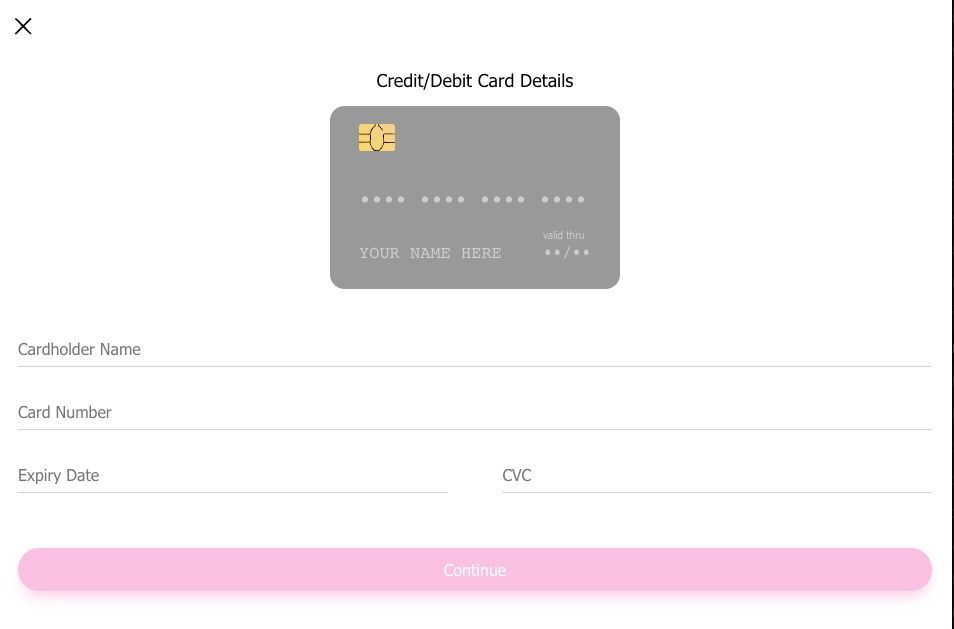Click YOUR NAME HERE on card preview
This screenshot has width=954, height=629.
430,254
